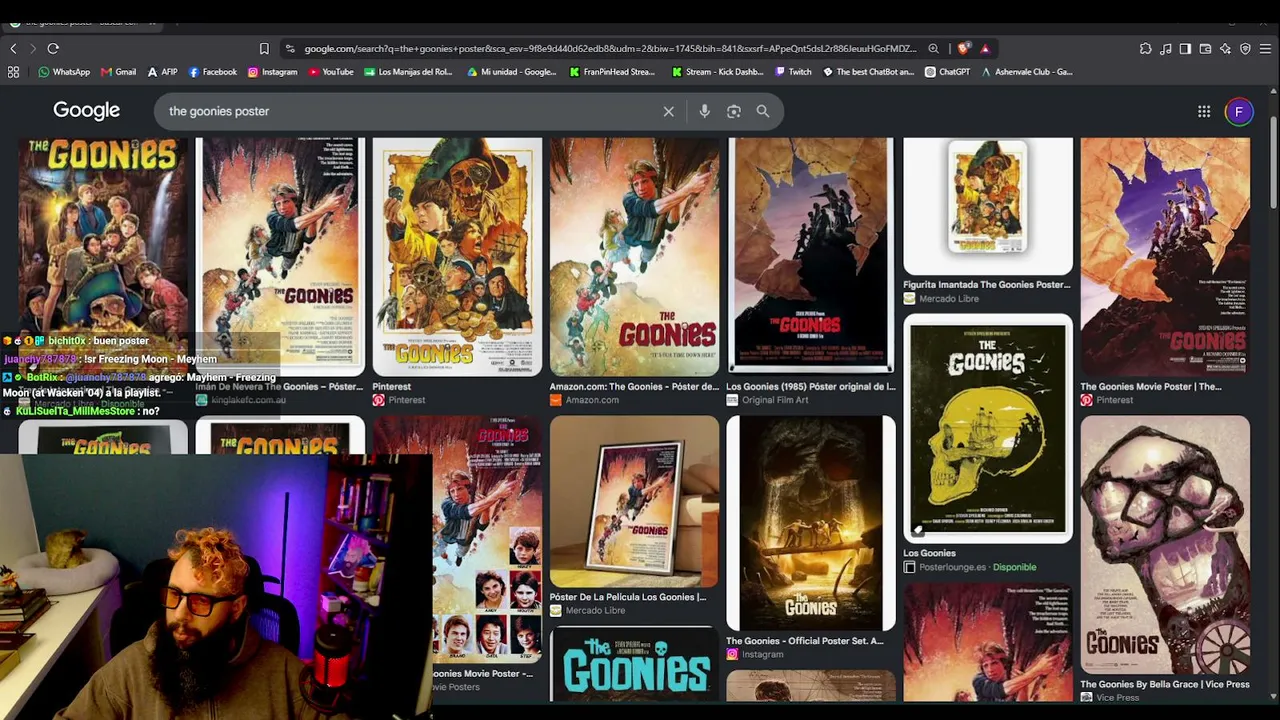Screen dimensions: 1280x720
Task: Open site information next to the URL
Action: point(290,48)
